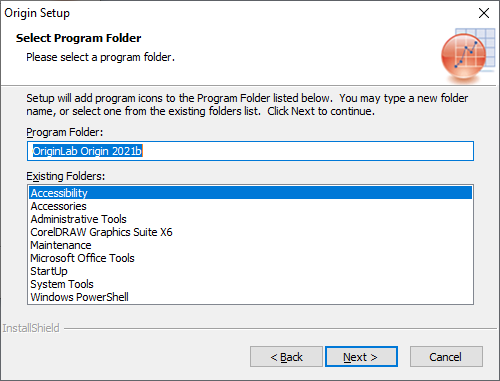Click into the Program Folder text field
The image size is (500, 381).
pyautogui.click(x=250, y=151)
